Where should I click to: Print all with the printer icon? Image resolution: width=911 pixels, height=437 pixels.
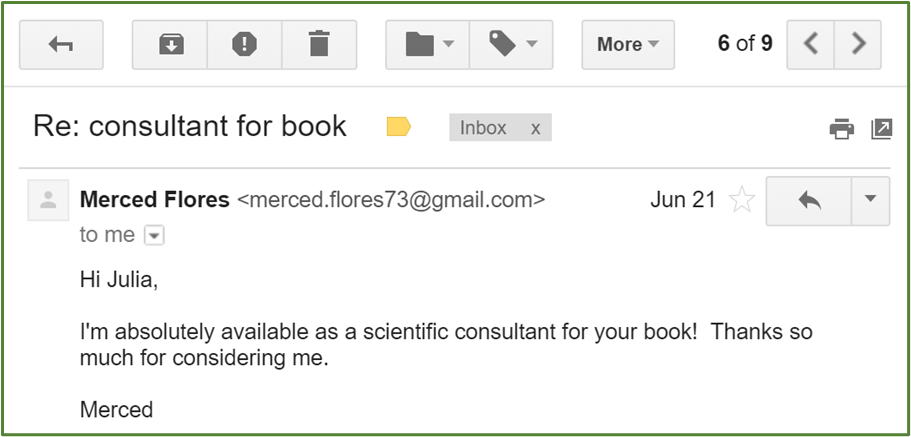tap(842, 128)
